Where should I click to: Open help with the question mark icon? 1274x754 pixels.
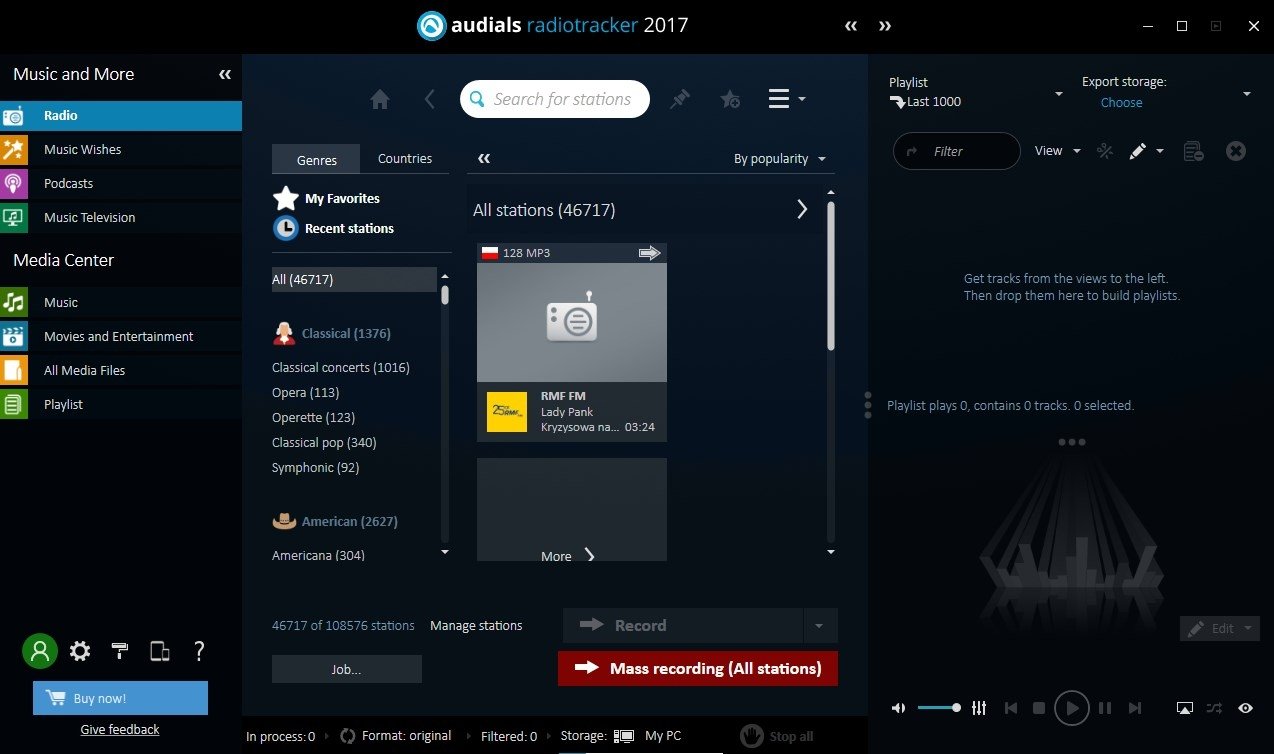[x=199, y=651]
